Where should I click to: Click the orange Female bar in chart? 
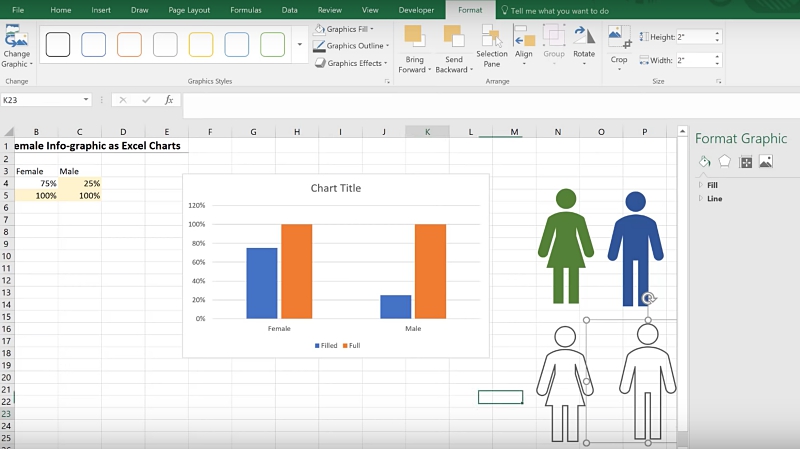[296, 271]
